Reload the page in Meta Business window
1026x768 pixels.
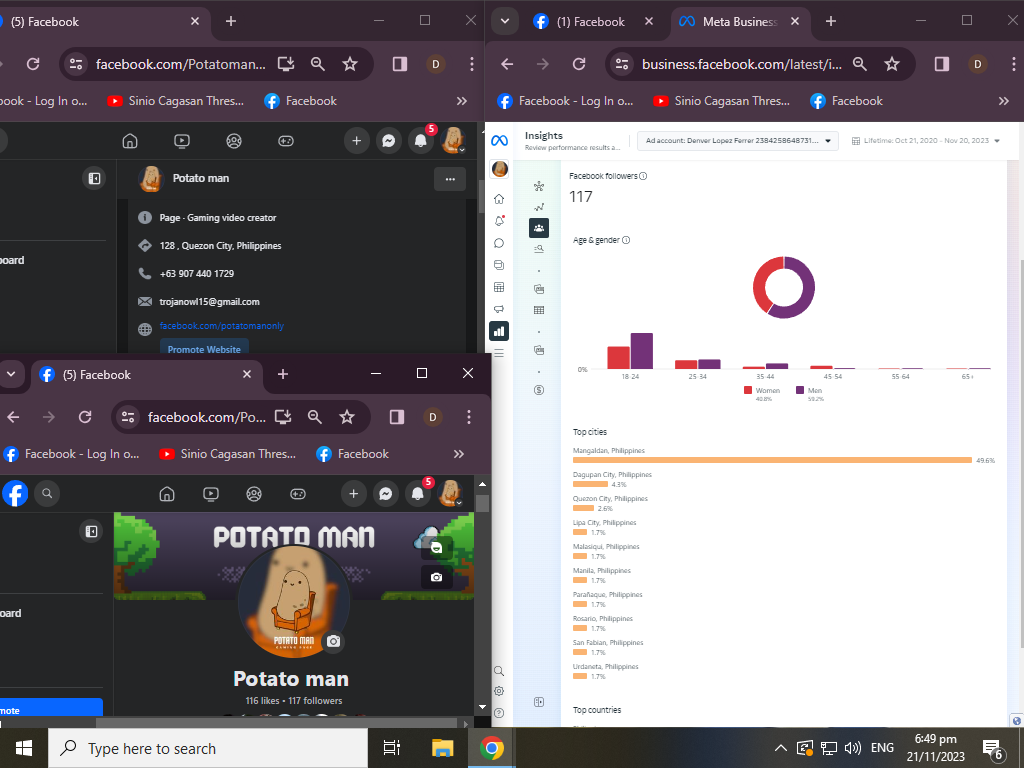click(x=578, y=63)
